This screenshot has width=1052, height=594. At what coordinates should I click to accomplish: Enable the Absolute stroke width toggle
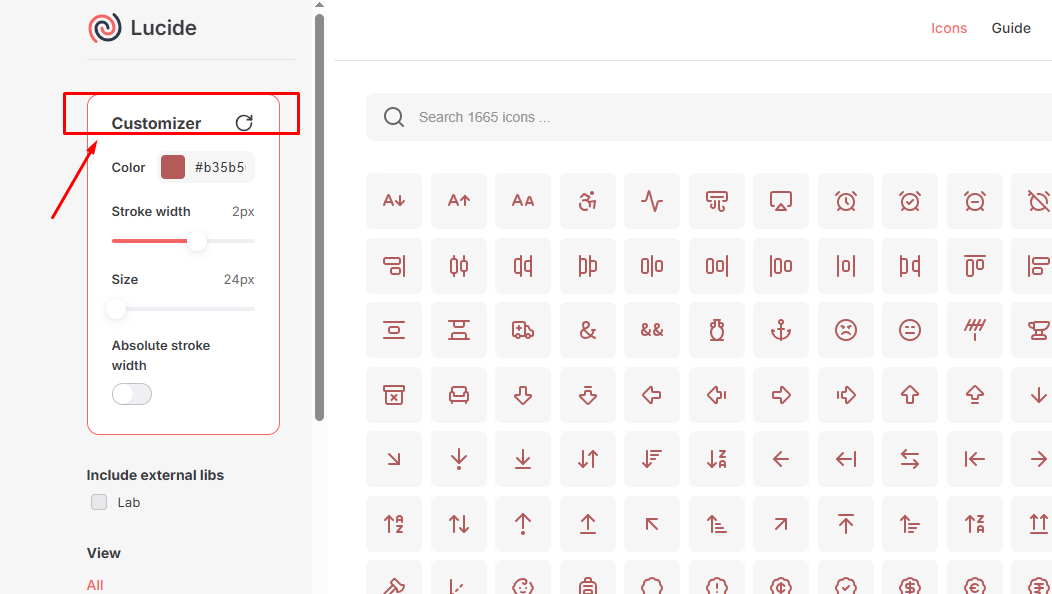point(132,394)
